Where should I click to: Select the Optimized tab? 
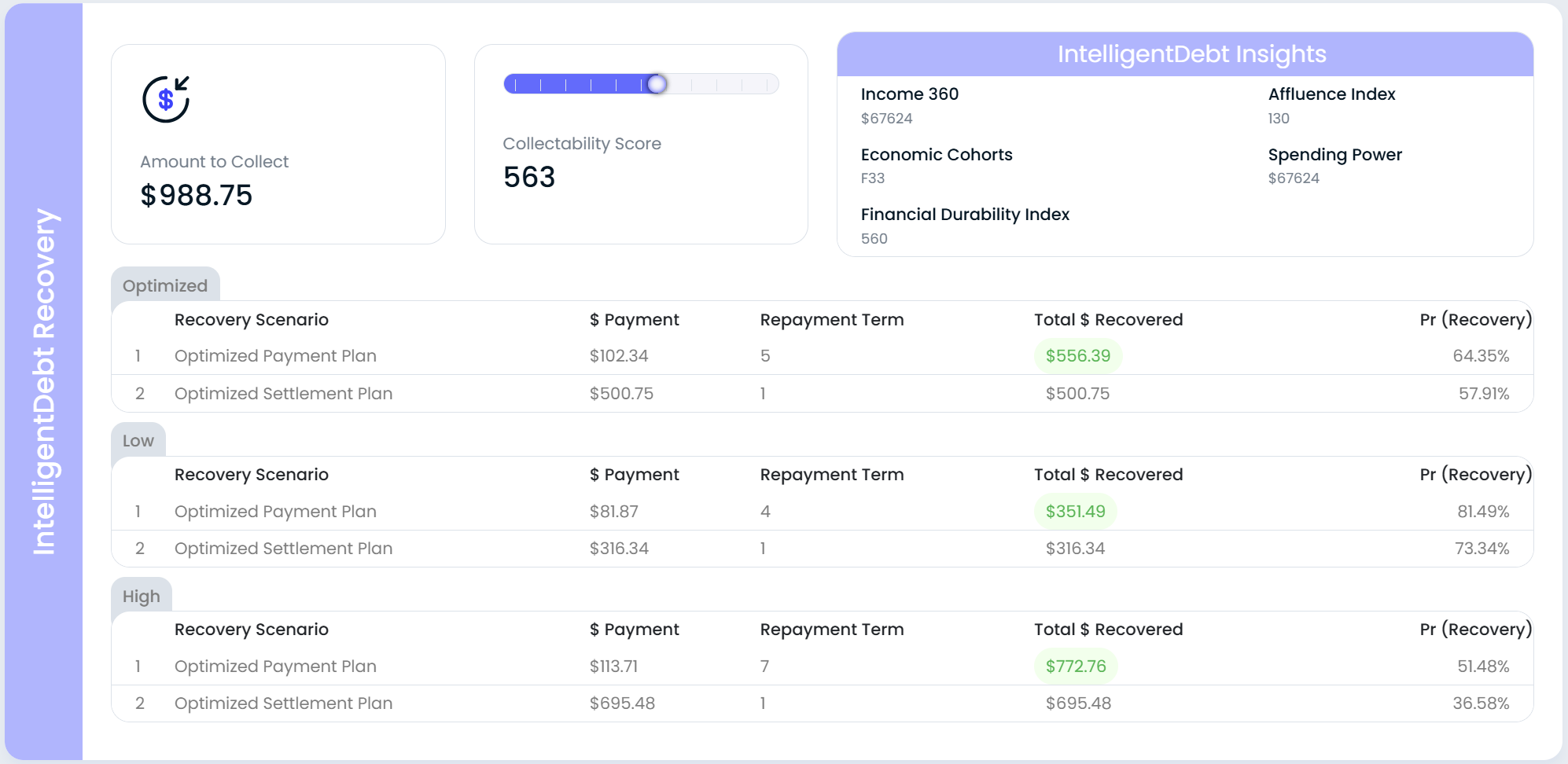pos(165,285)
